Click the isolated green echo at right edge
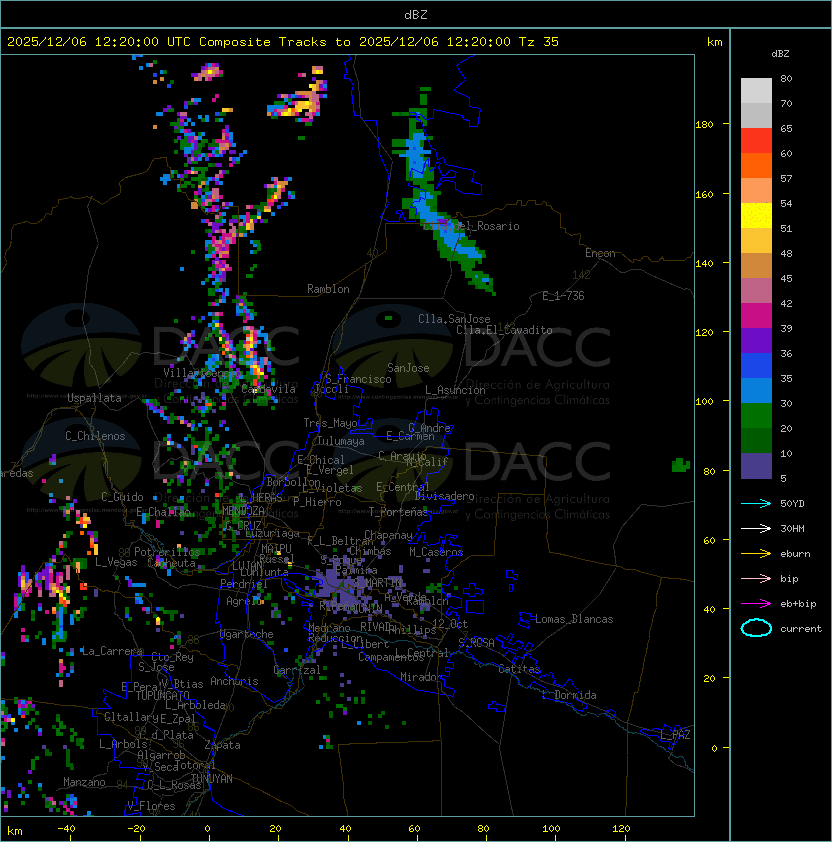 681,465
